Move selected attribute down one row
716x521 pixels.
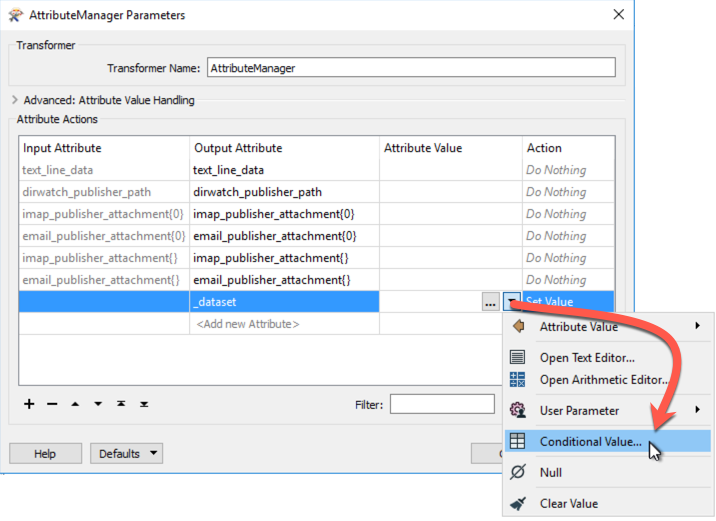tap(98, 404)
